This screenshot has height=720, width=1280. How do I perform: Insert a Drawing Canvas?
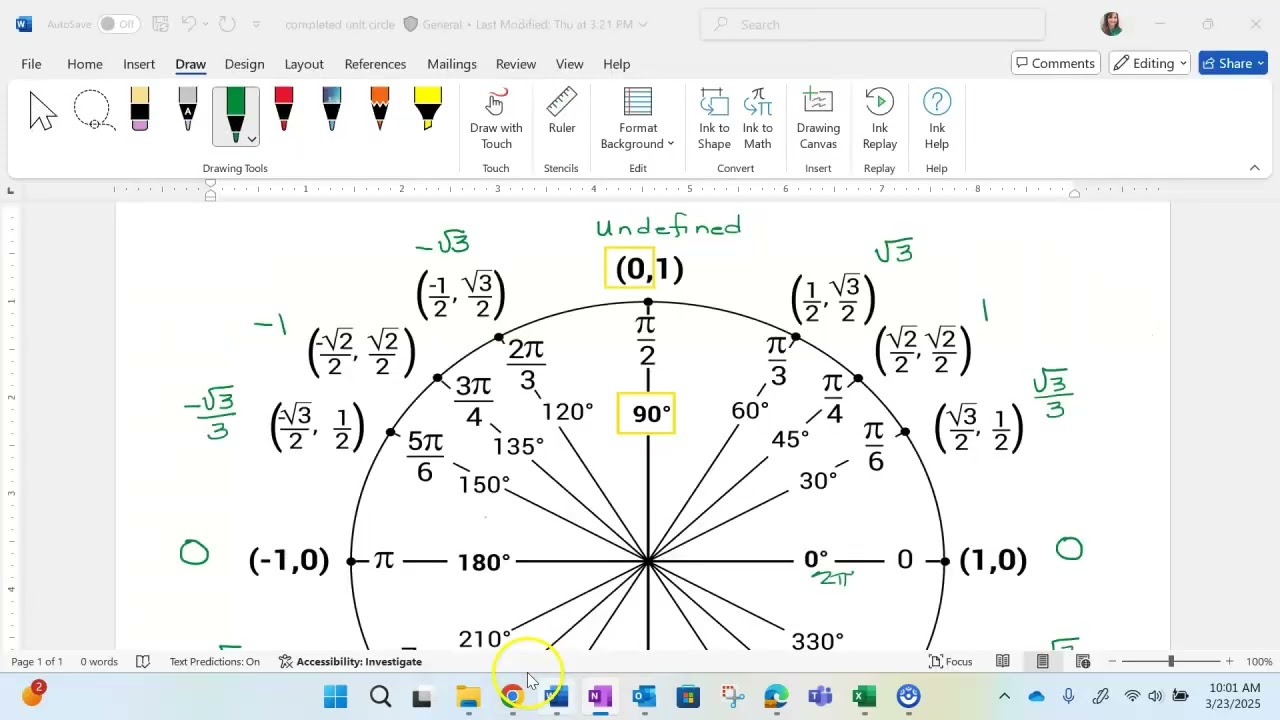[x=818, y=118]
